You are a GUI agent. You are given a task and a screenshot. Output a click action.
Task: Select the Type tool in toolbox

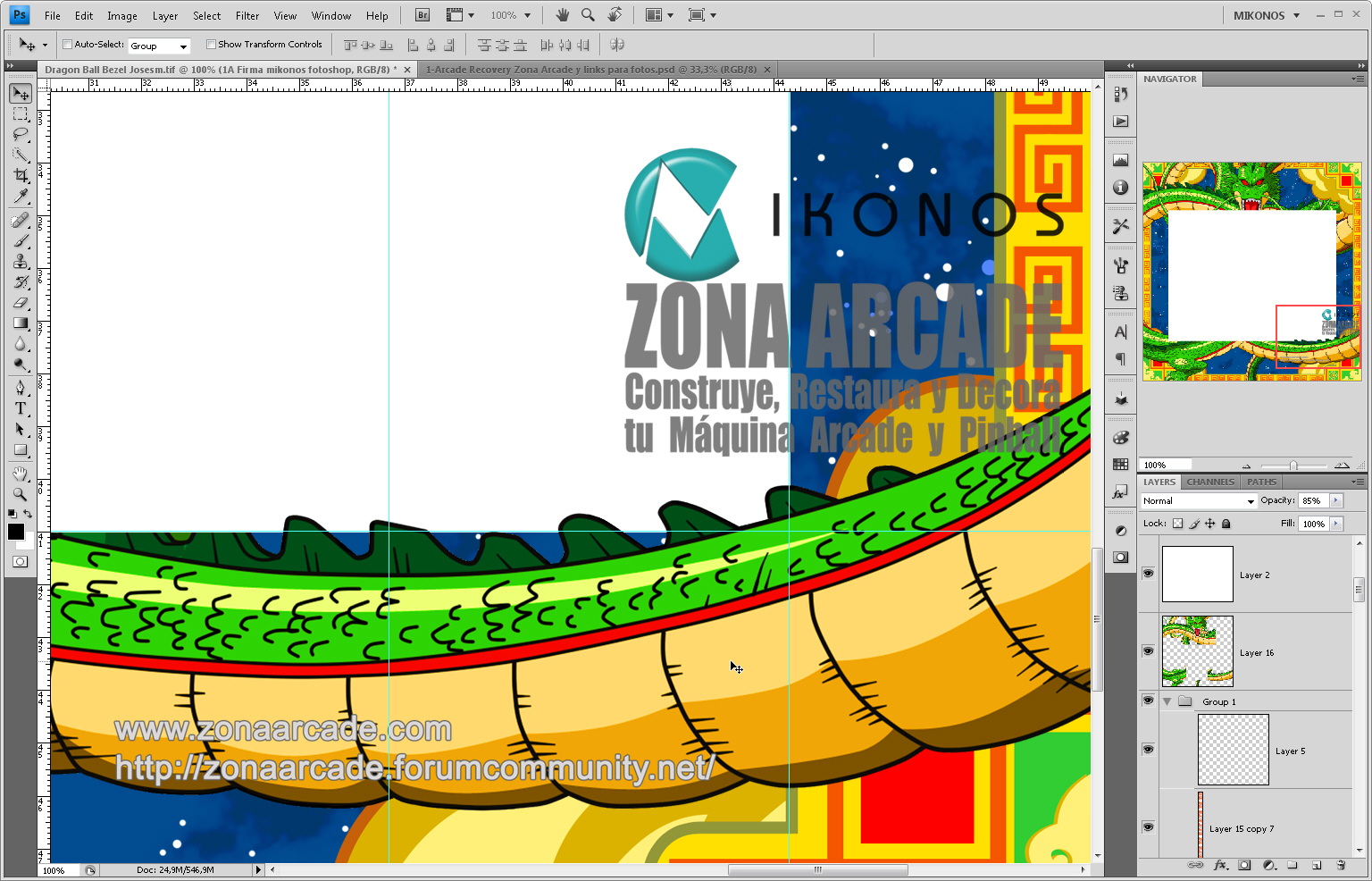(21, 408)
